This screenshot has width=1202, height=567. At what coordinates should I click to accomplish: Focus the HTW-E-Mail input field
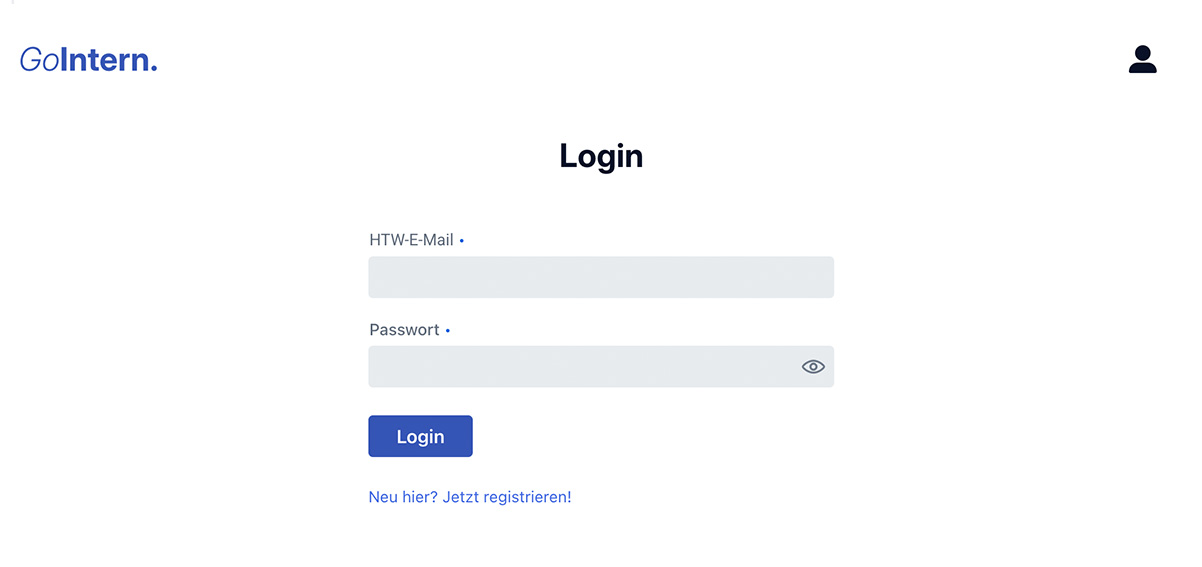pyautogui.click(x=600, y=277)
